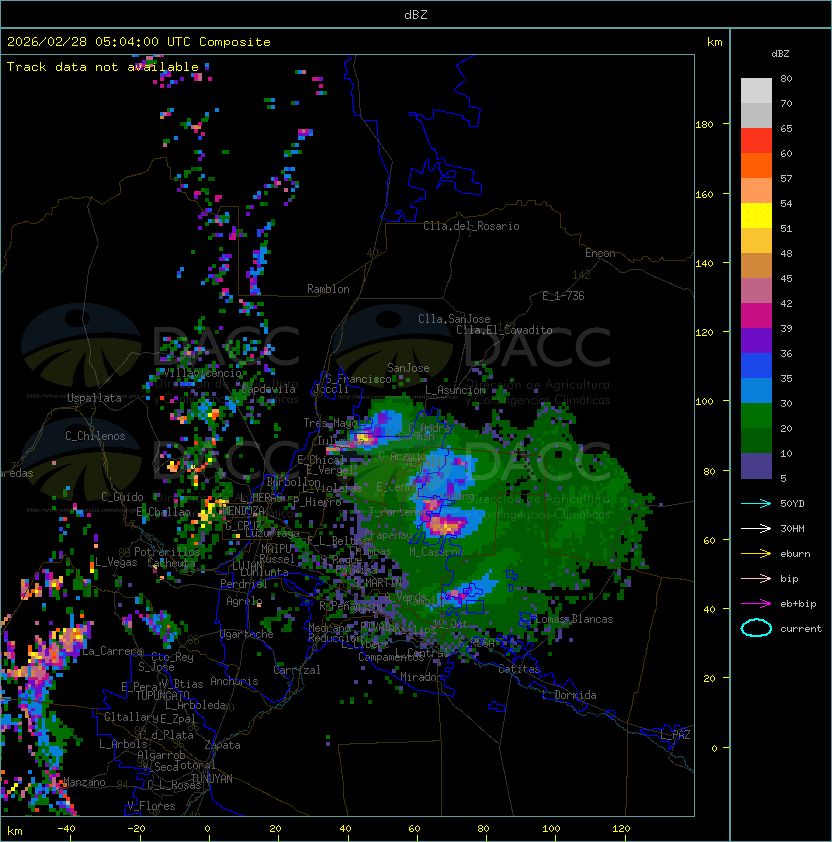Select the purple 36-39 dBZ legend swatch
The height and width of the screenshot is (842, 832).
tap(756, 341)
